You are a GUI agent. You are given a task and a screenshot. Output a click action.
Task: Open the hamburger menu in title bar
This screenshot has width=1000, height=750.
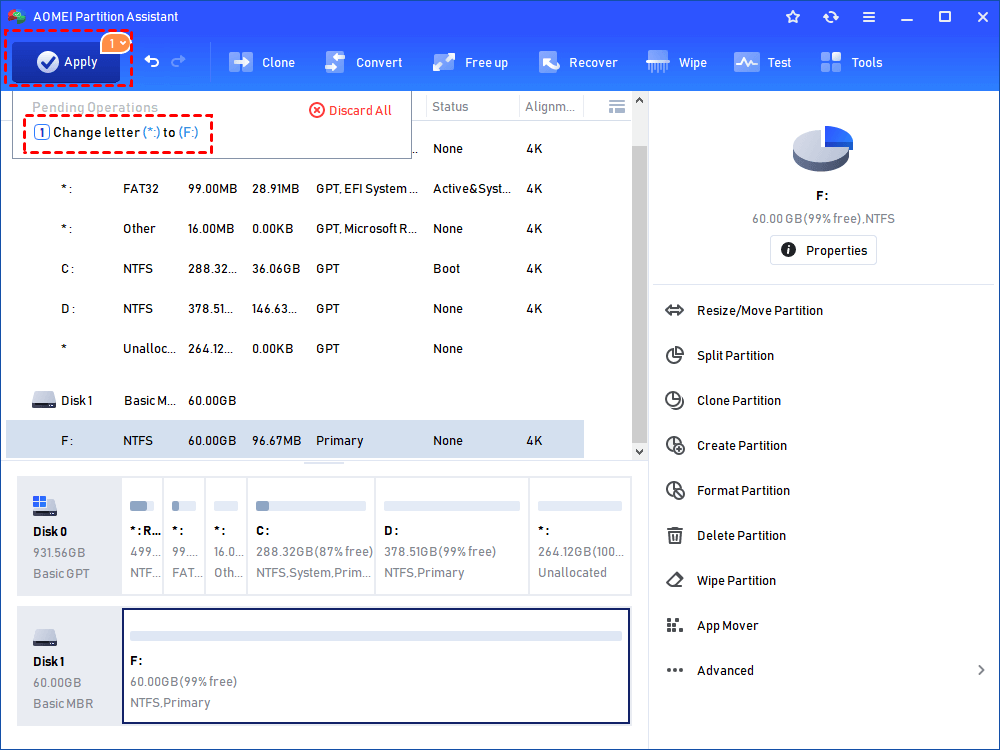(x=869, y=17)
